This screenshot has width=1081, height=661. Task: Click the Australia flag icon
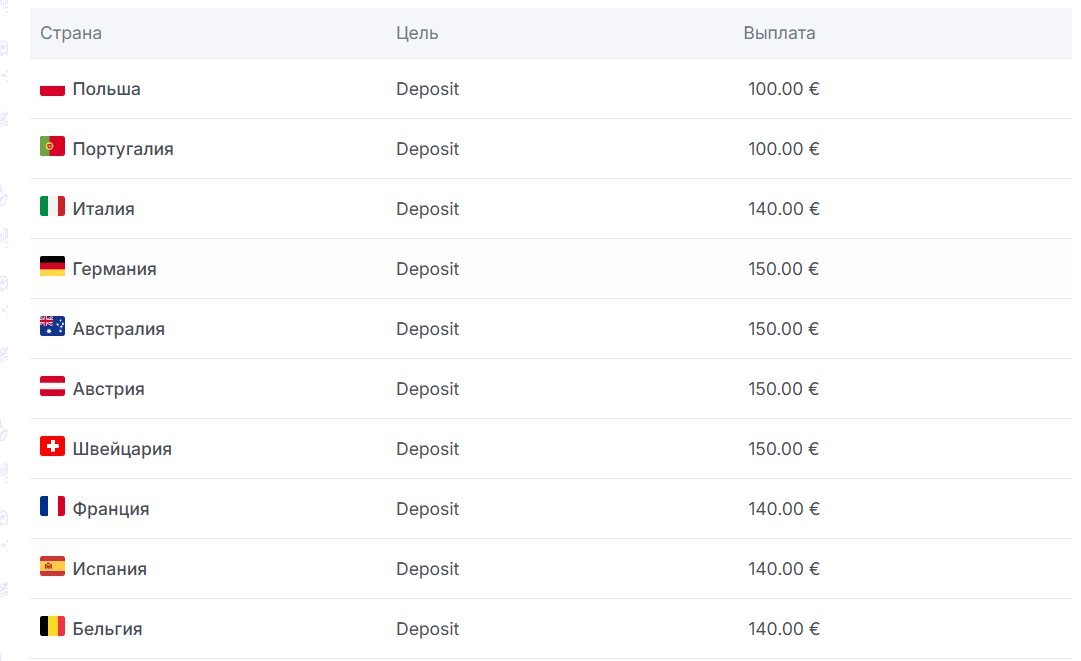tap(52, 327)
